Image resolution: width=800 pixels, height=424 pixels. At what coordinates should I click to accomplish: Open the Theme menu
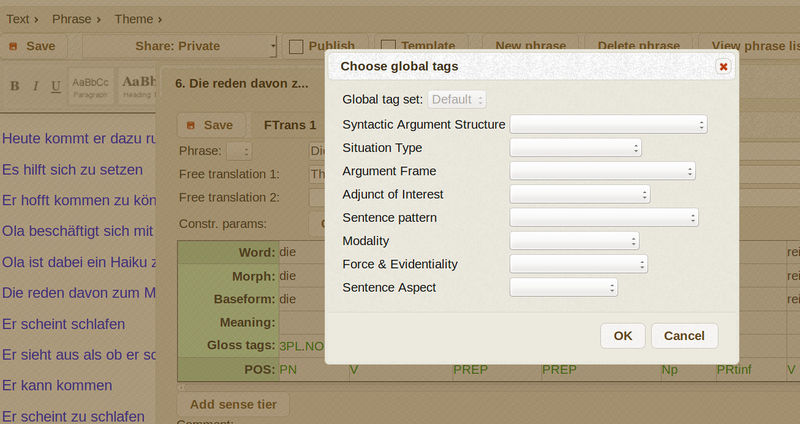point(139,18)
